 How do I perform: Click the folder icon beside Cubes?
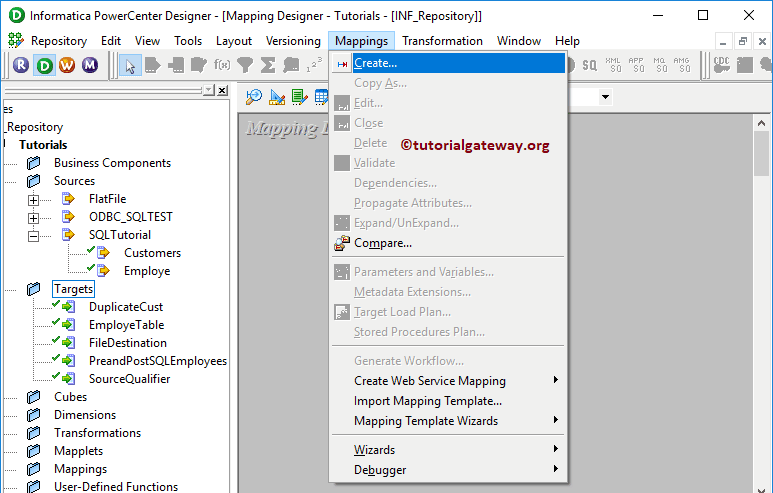click(34, 397)
